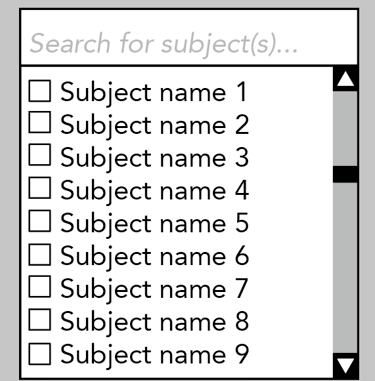Check the box beside Subject name 7

(x=40, y=287)
